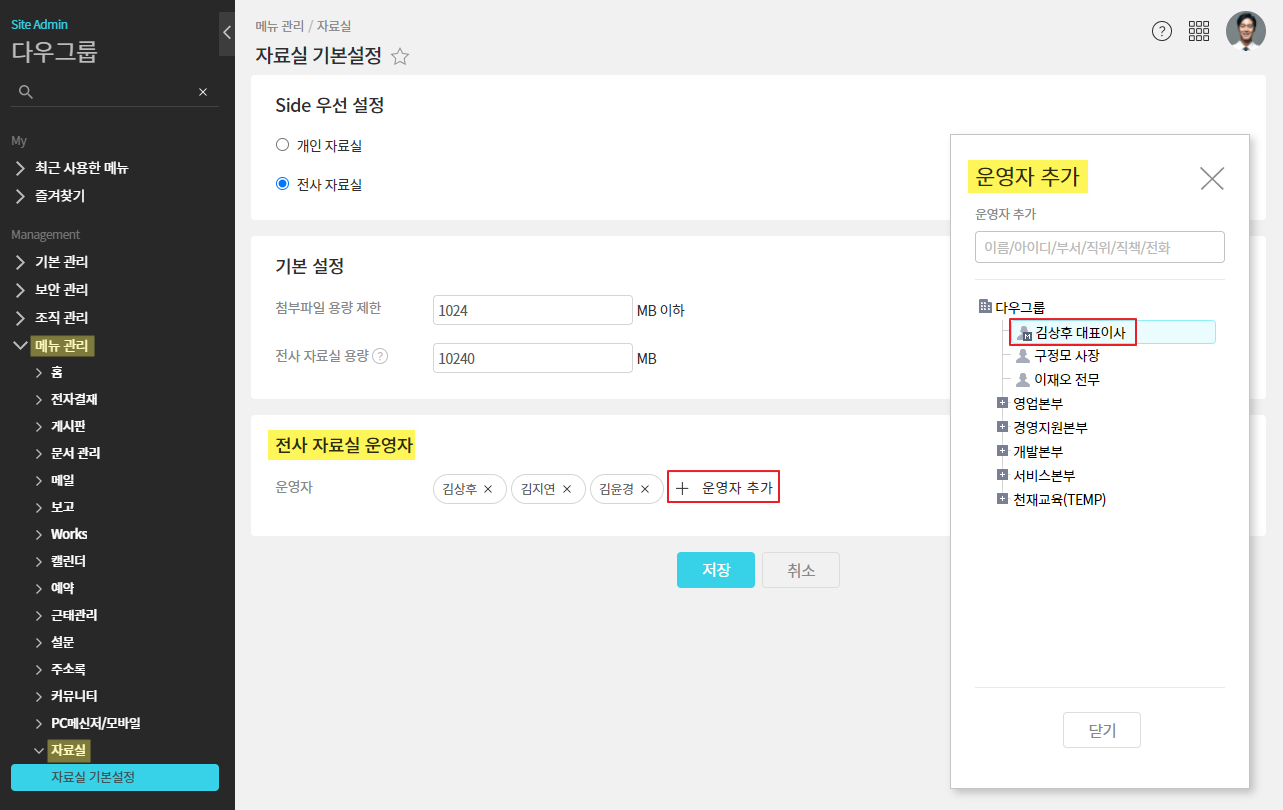
Task: Select 구정모 사장 in organization tree
Action: click(x=1066, y=356)
